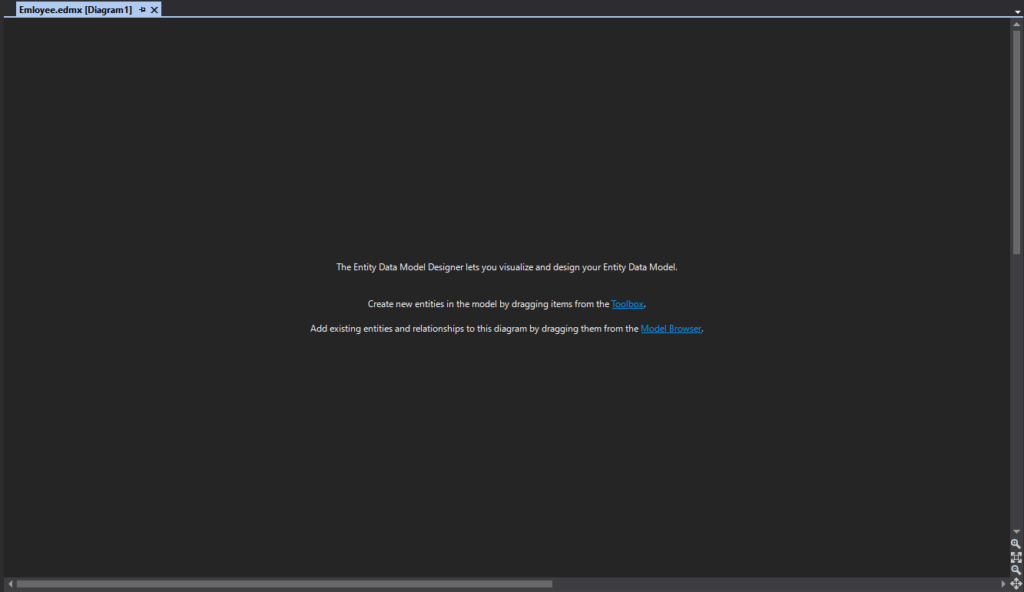
Task: Close the Emloyee.edmx diagram tab
Action: (x=155, y=9)
